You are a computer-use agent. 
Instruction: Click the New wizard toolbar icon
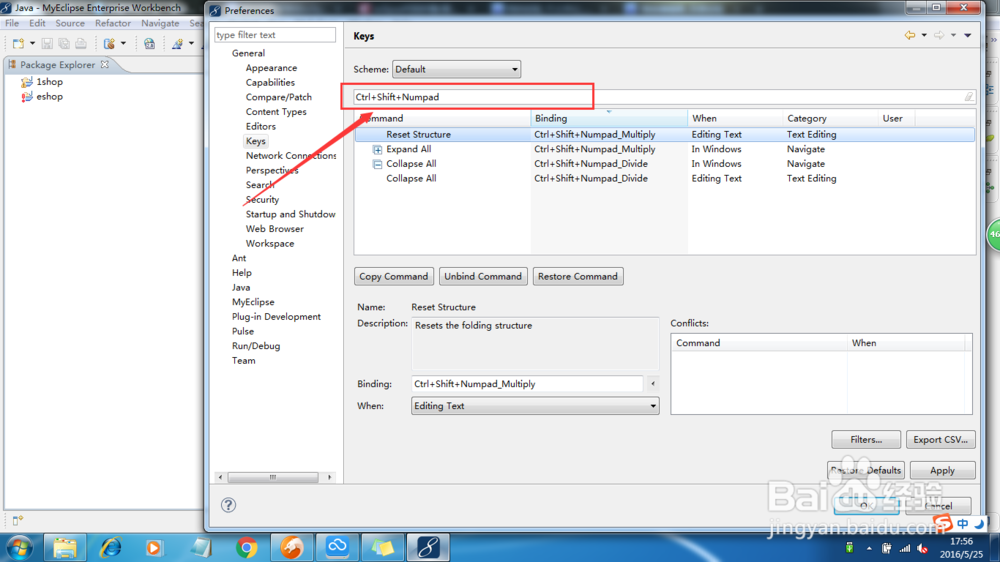point(18,43)
